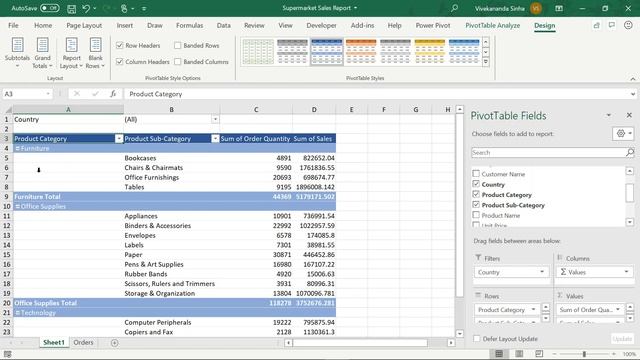Viewport: 640px width, 360px height.
Task: Switch to Normal view
Action: [499, 353]
